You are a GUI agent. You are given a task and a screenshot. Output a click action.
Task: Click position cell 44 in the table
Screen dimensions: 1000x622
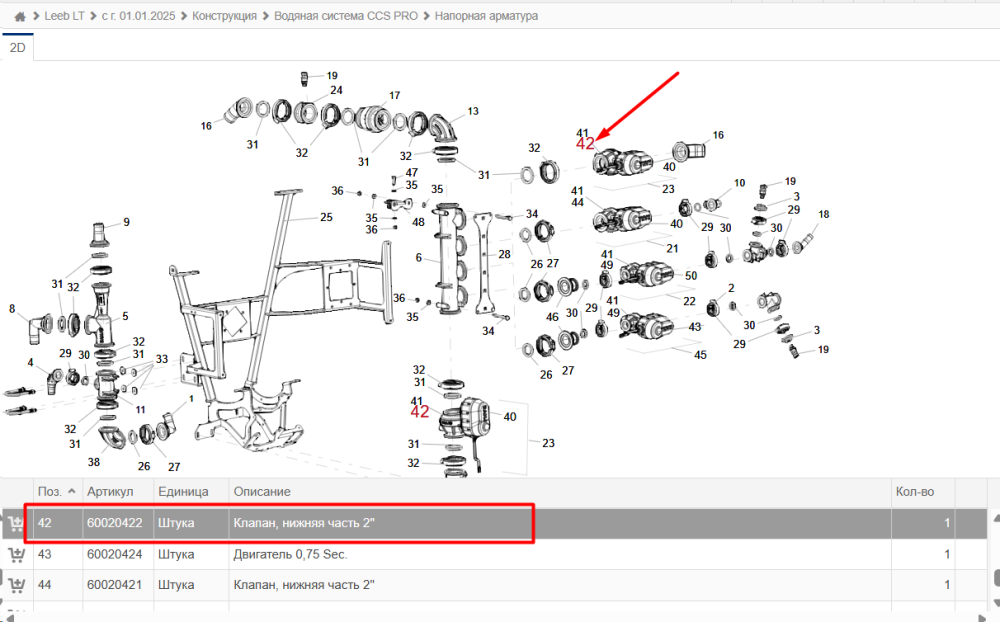click(x=45, y=585)
